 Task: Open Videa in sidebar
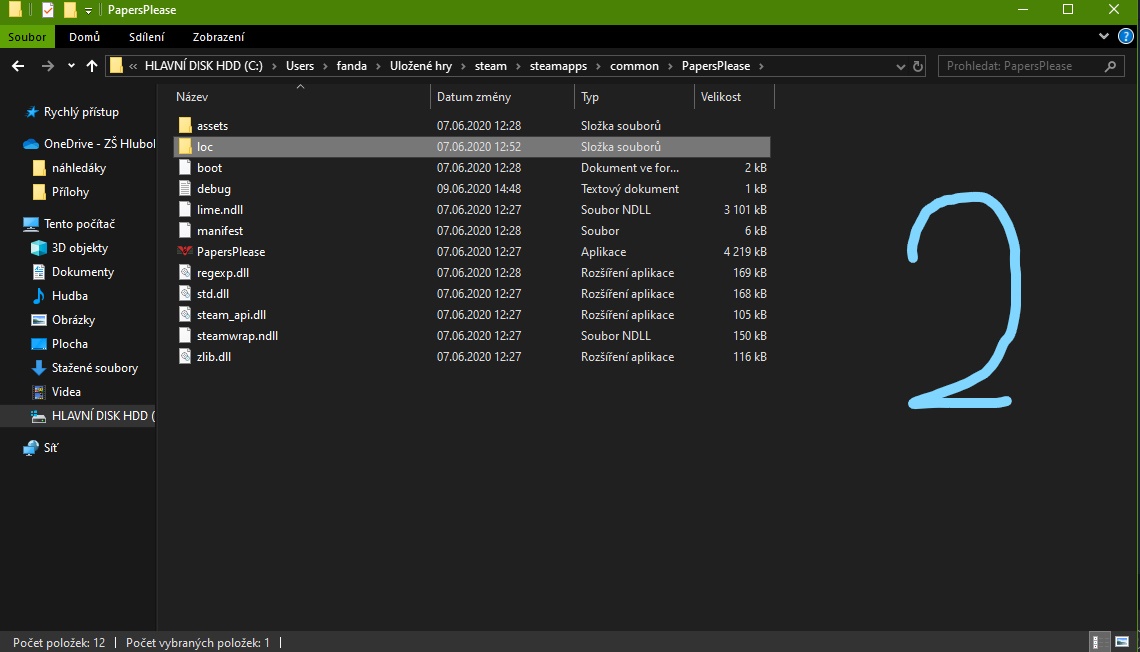coord(65,392)
